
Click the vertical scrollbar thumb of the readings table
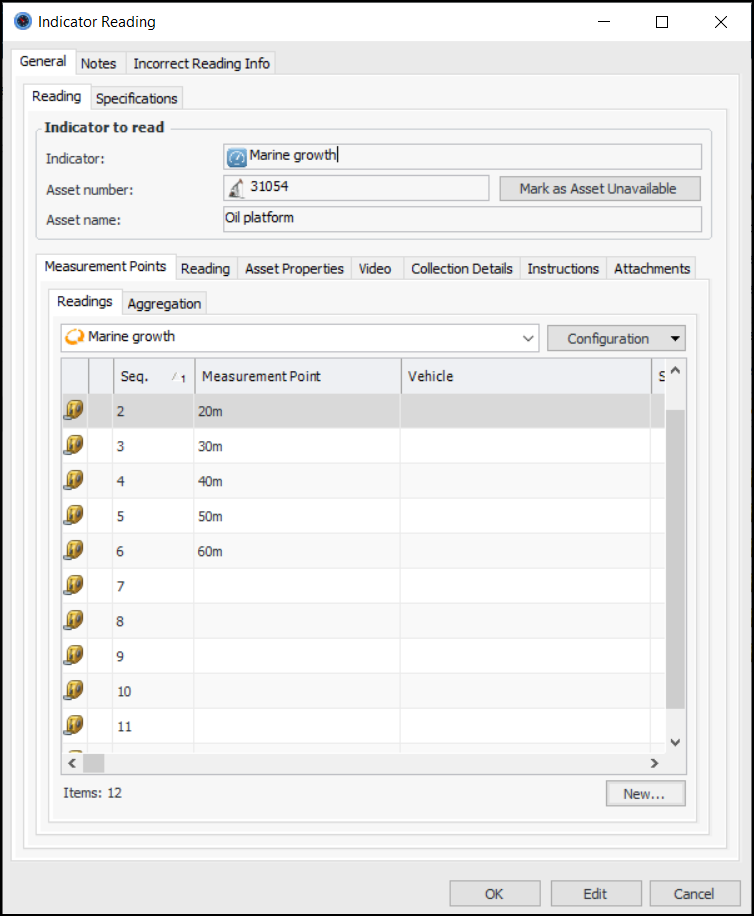coord(675,559)
